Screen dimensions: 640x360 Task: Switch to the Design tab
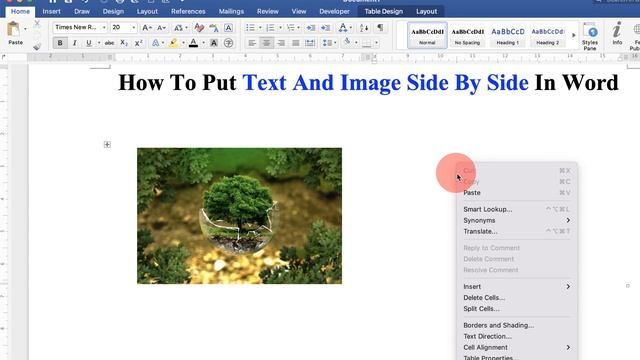tap(113, 11)
